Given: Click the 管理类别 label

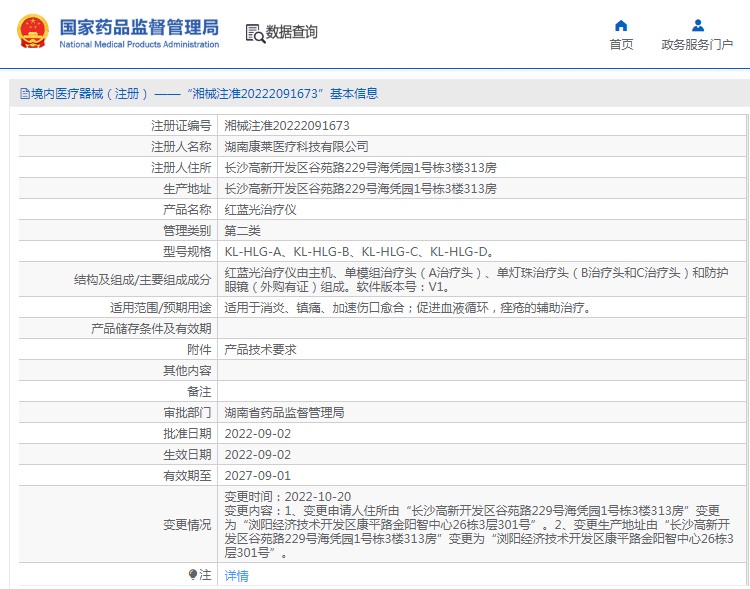Looking at the screenshot, I should [x=187, y=231].
